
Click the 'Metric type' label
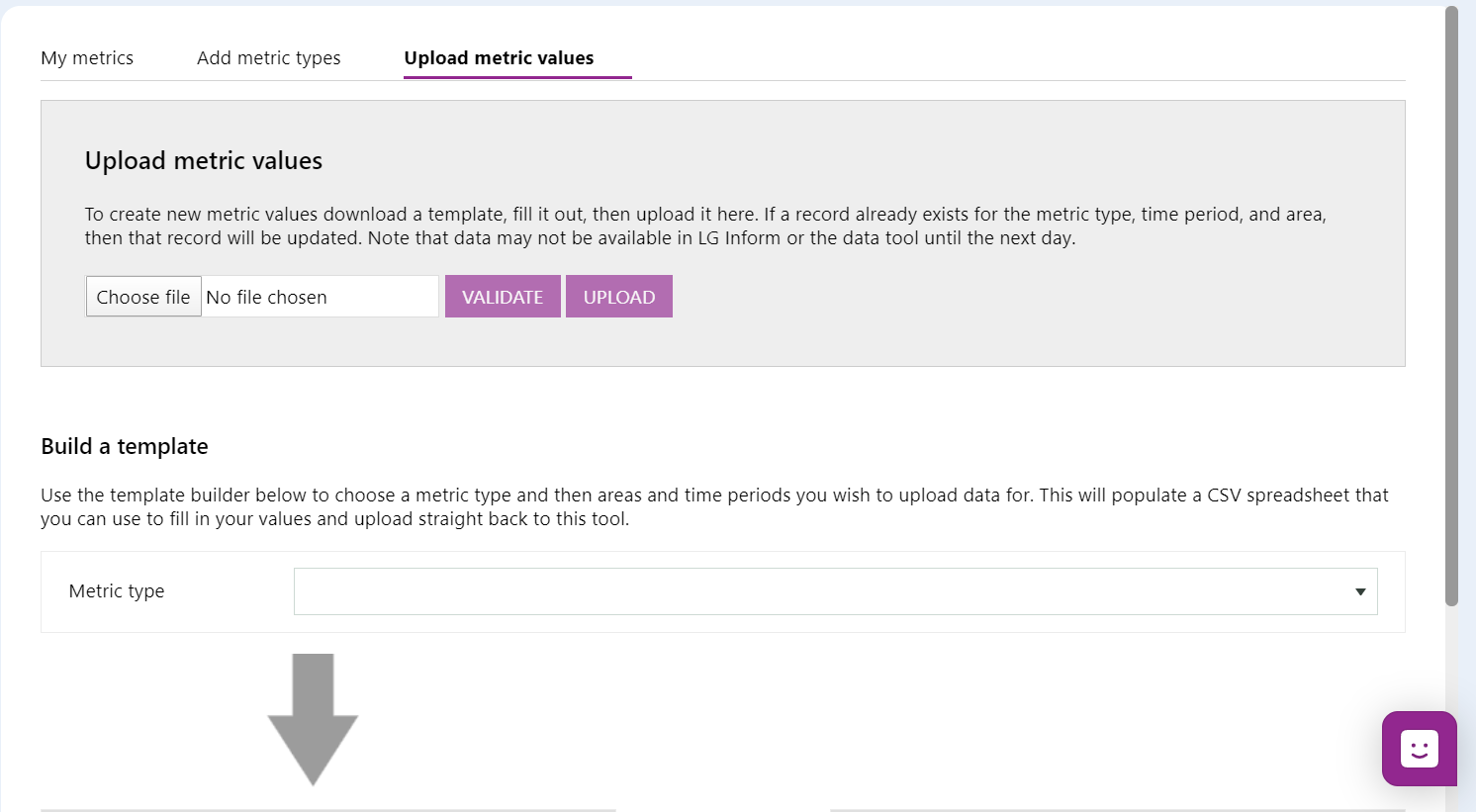pos(117,591)
